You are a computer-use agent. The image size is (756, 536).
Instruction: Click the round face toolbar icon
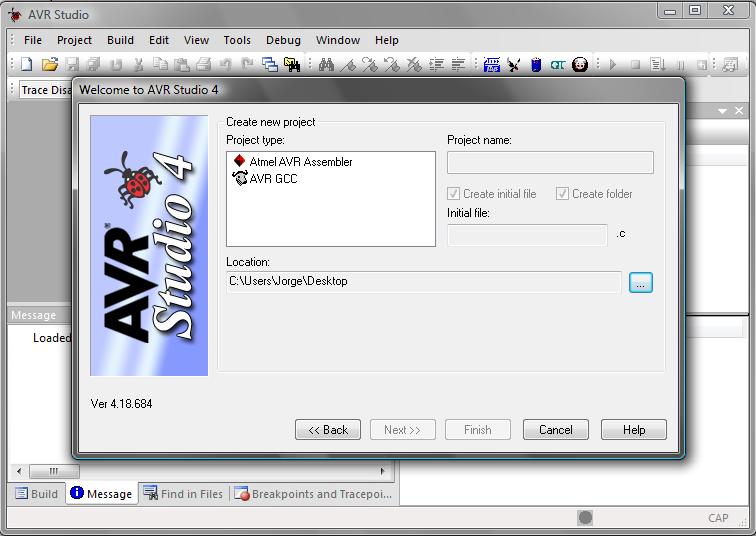pos(580,65)
